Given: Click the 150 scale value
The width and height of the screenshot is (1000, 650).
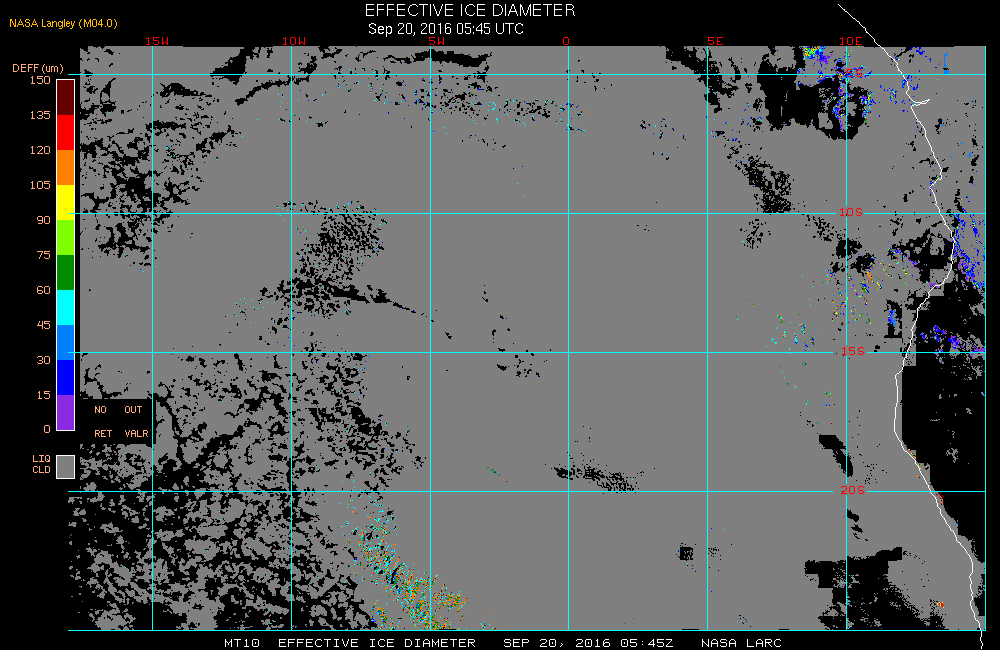Looking at the screenshot, I should click(x=40, y=80).
